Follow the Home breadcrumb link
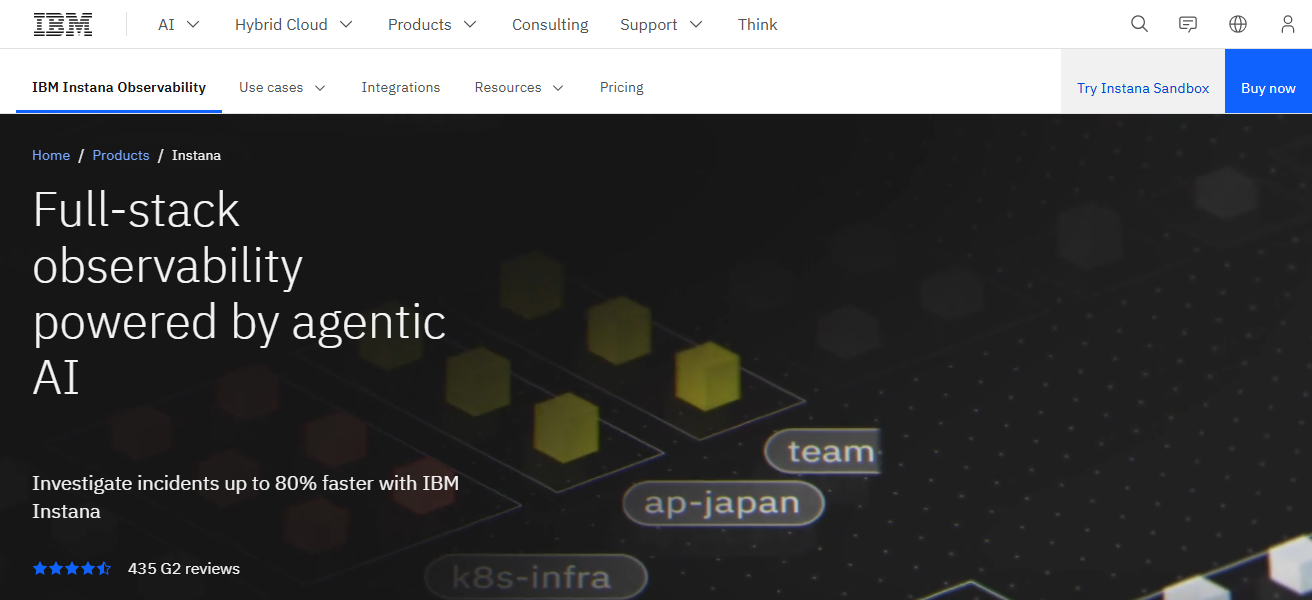Viewport: 1312px width, 600px height. click(x=51, y=155)
